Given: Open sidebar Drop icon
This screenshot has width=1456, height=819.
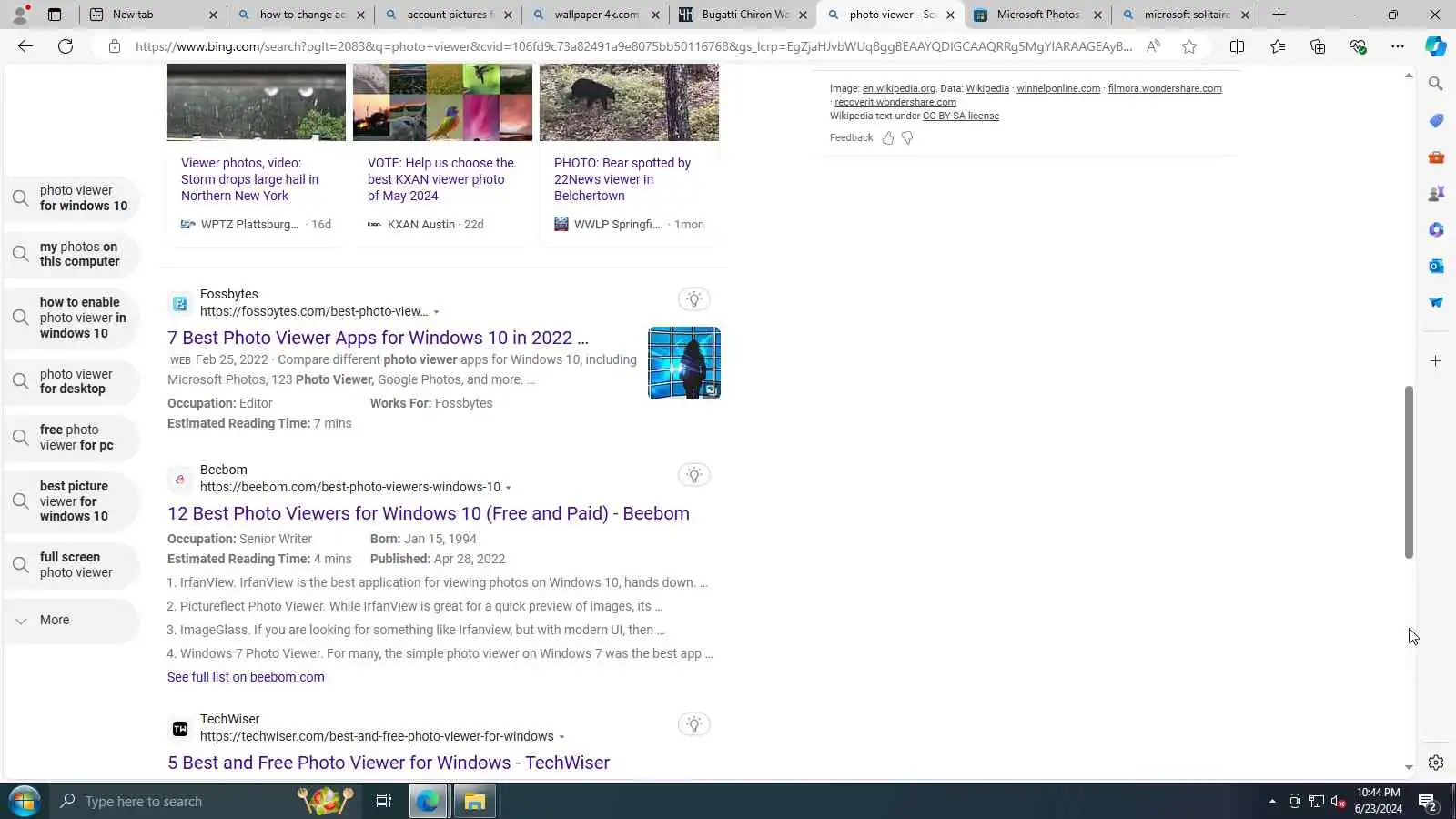Looking at the screenshot, I should (x=1436, y=302).
